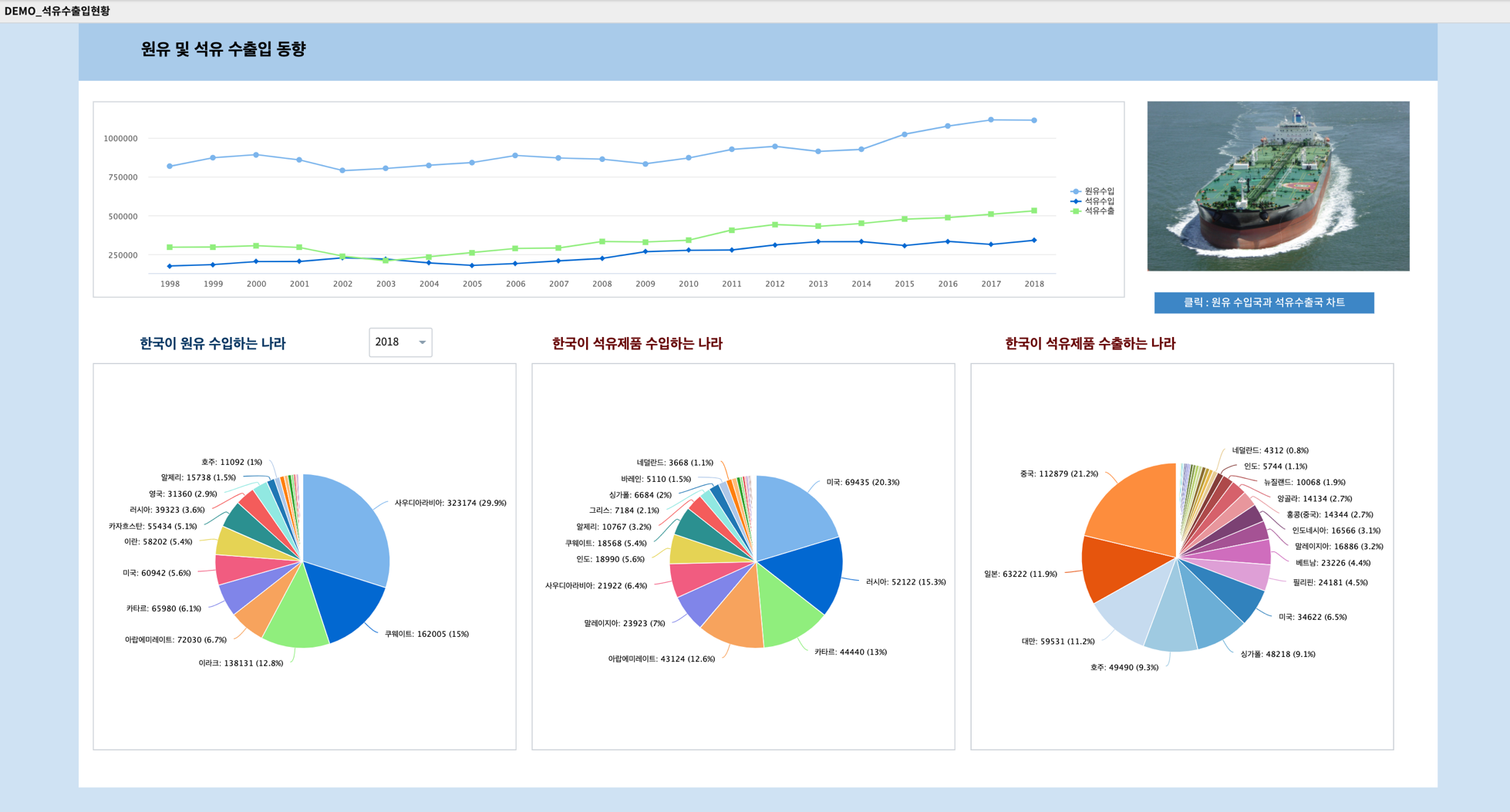
Task: Click the 한국이 원유 수입하는 나라 title
Action: coord(213,344)
